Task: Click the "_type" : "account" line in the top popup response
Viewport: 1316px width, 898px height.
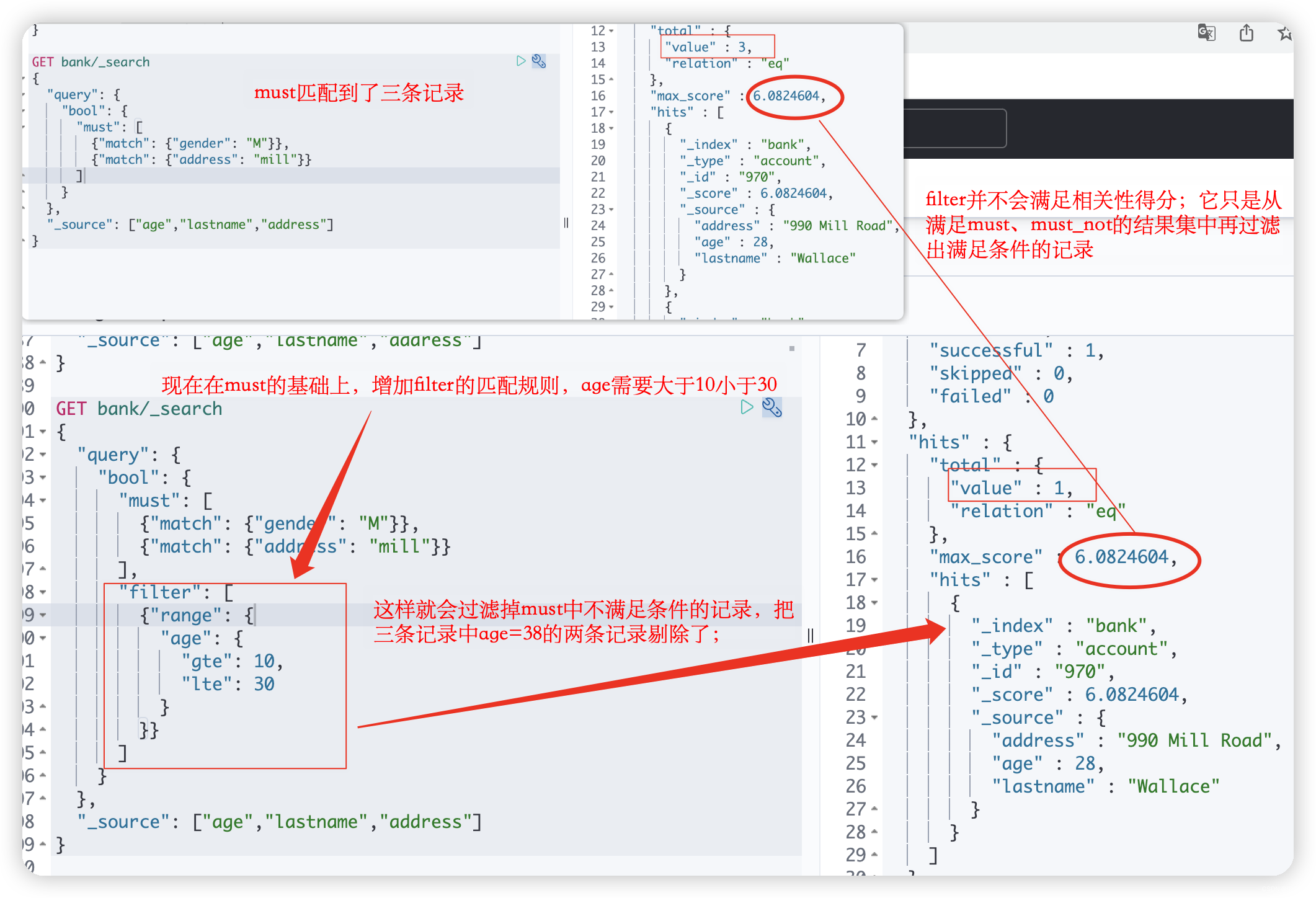Action: [x=752, y=161]
